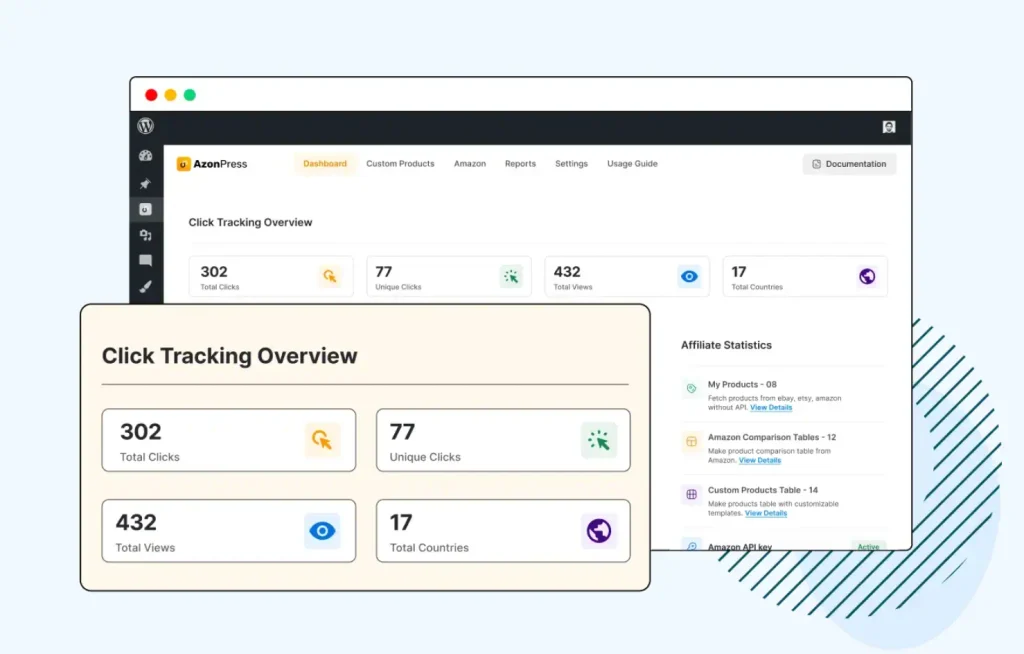Click the large purple globe Total Countries icon
The image size is (1024, 654).
599,531
